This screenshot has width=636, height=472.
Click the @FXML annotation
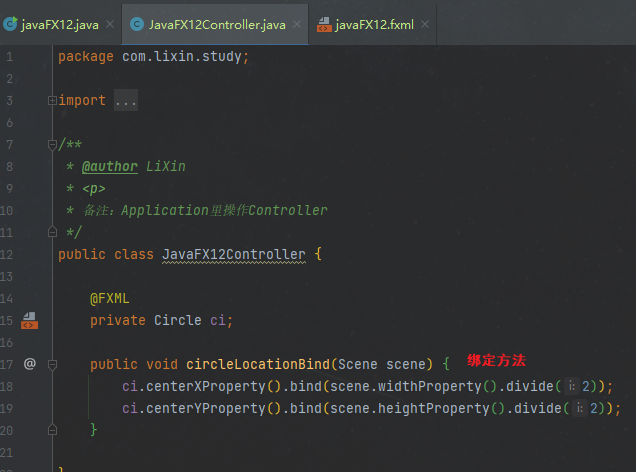(x=110, y=298)
